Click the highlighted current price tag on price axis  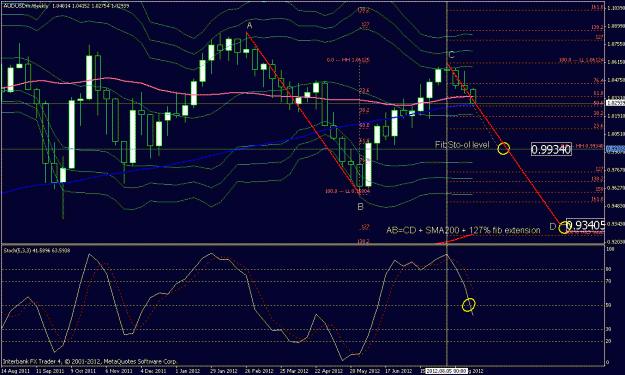(615, 103)
